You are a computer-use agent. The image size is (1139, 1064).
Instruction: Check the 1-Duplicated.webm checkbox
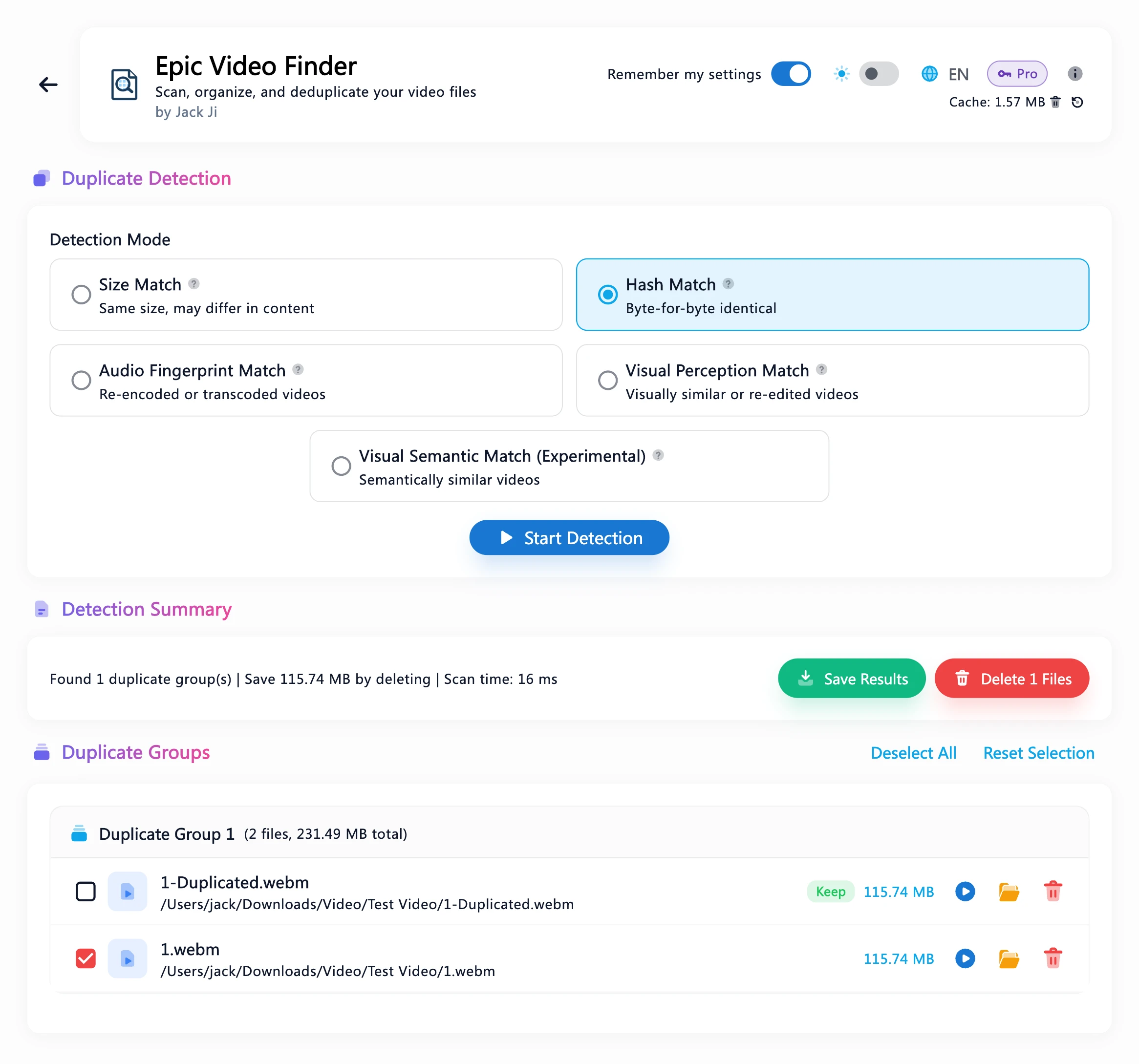point(86,892)
